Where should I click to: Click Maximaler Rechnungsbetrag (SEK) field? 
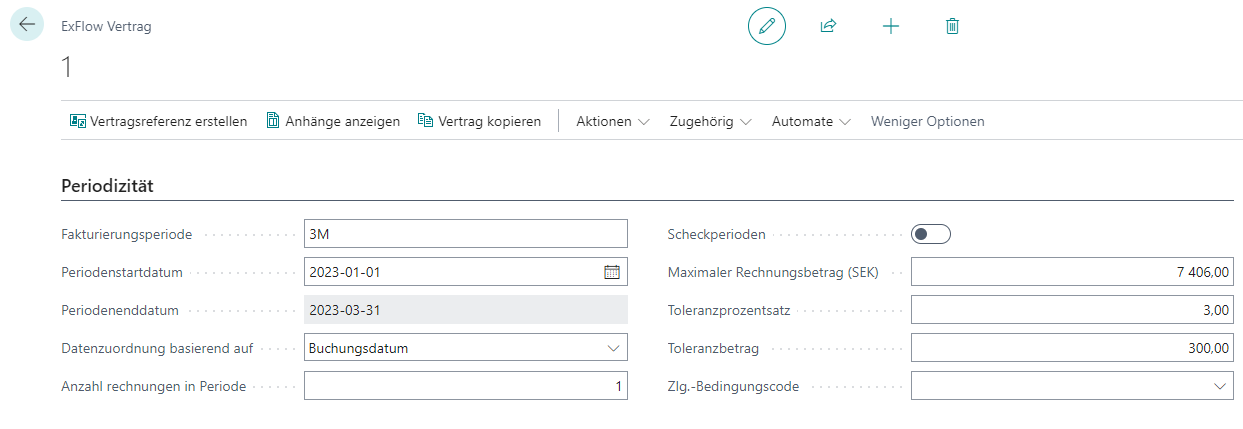point(1072,271)
